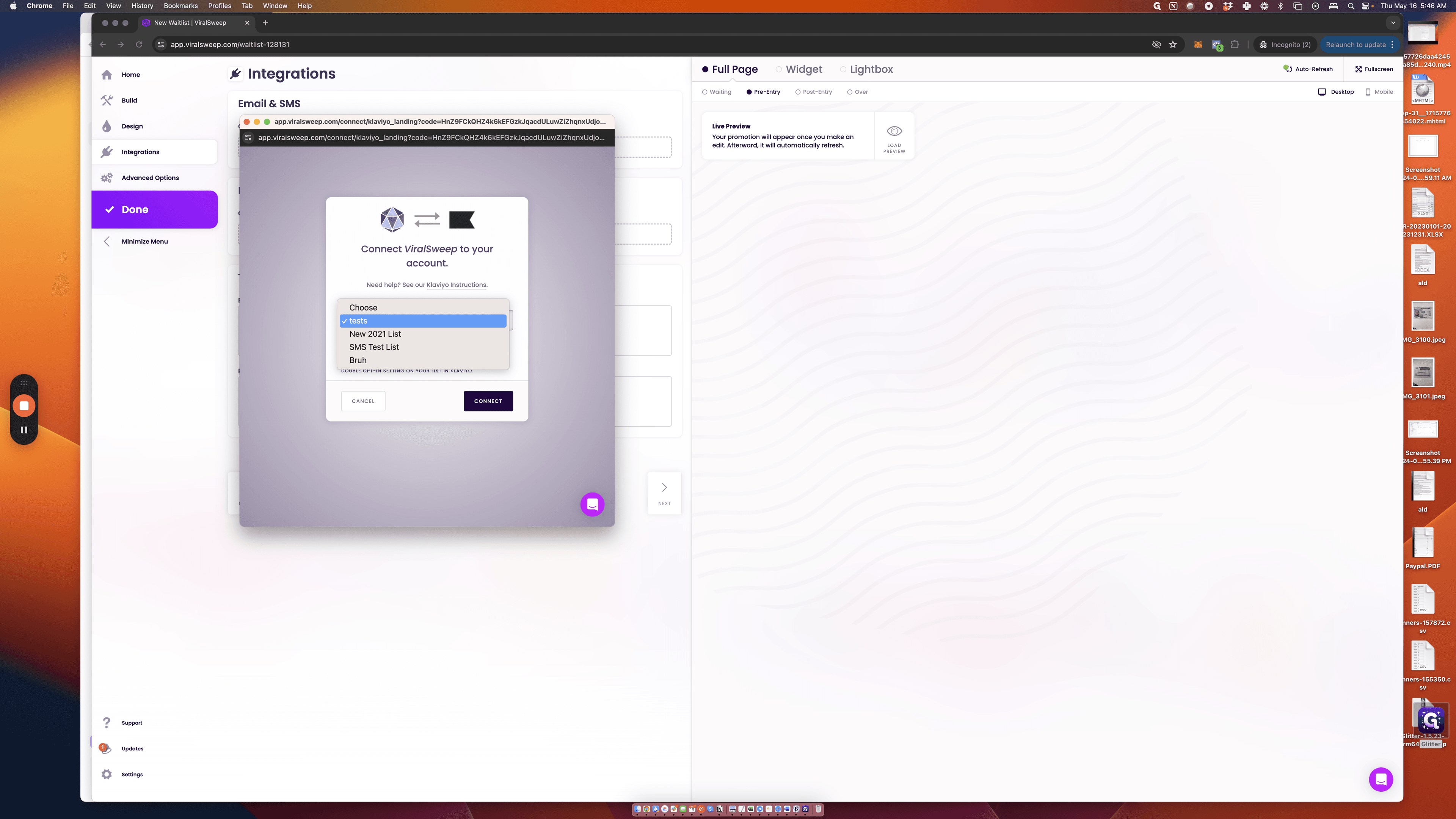Click the Next arrow button
The width and height of the screenshot is (1456, 819).
point(664,493)
